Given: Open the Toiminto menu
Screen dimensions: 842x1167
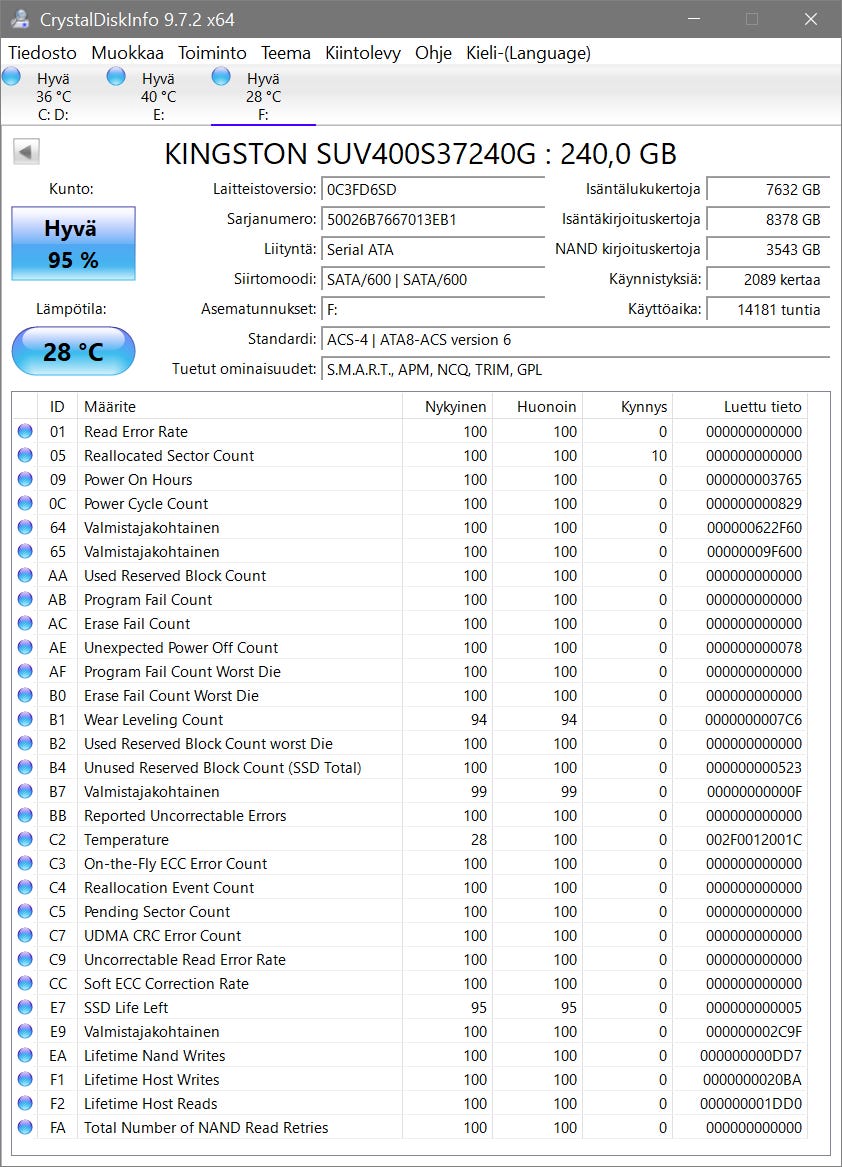Looking at the screenshot, I should click(x=212, y=53).
